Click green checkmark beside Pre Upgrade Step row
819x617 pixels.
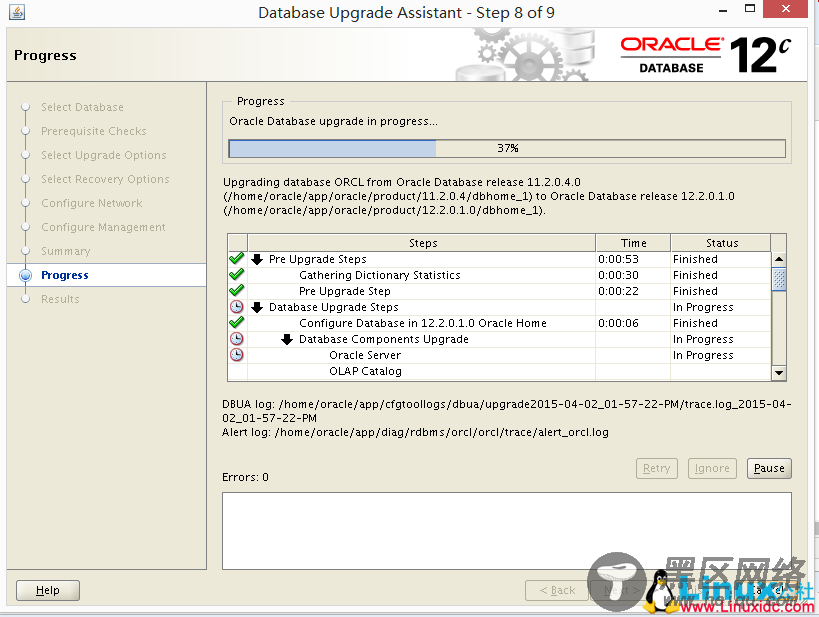tap(237, 290)
